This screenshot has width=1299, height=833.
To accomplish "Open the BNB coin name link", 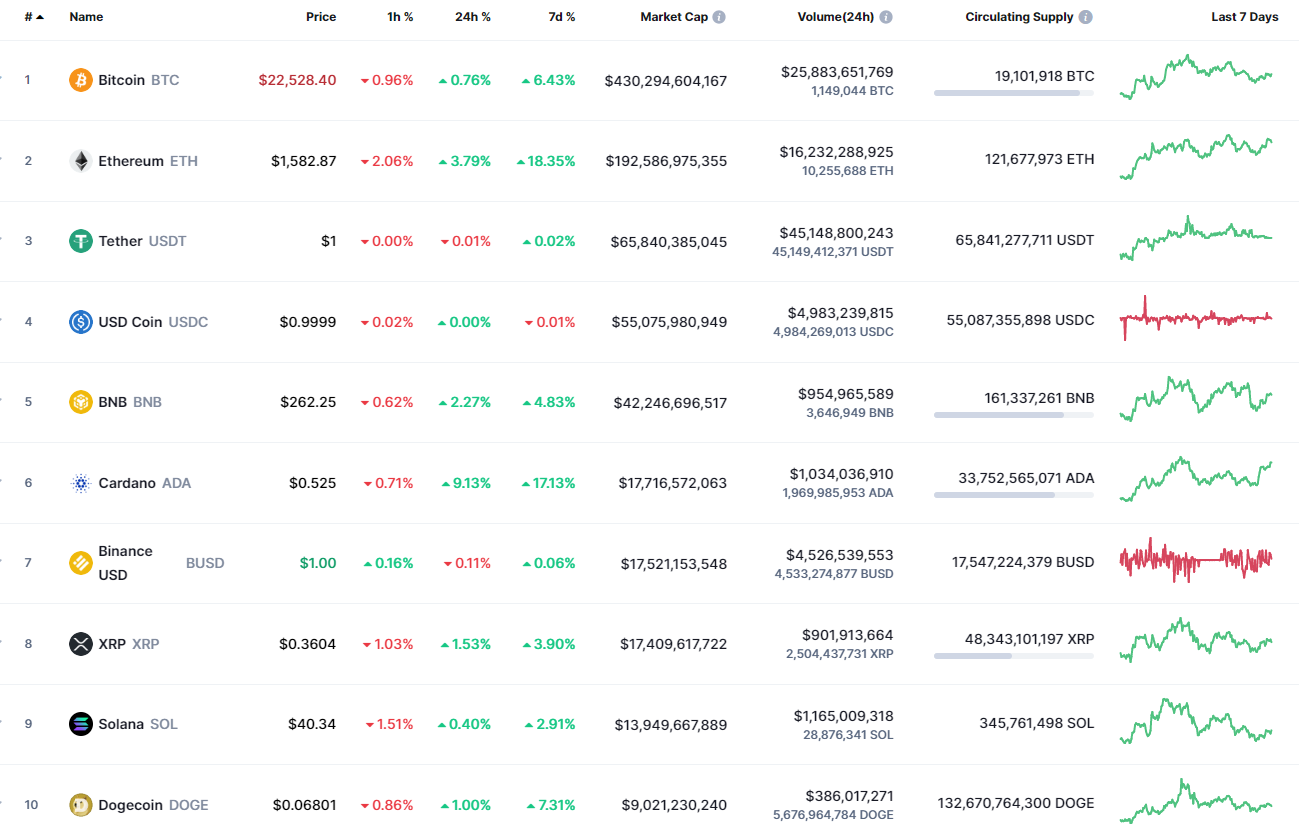I will point(112,402).
